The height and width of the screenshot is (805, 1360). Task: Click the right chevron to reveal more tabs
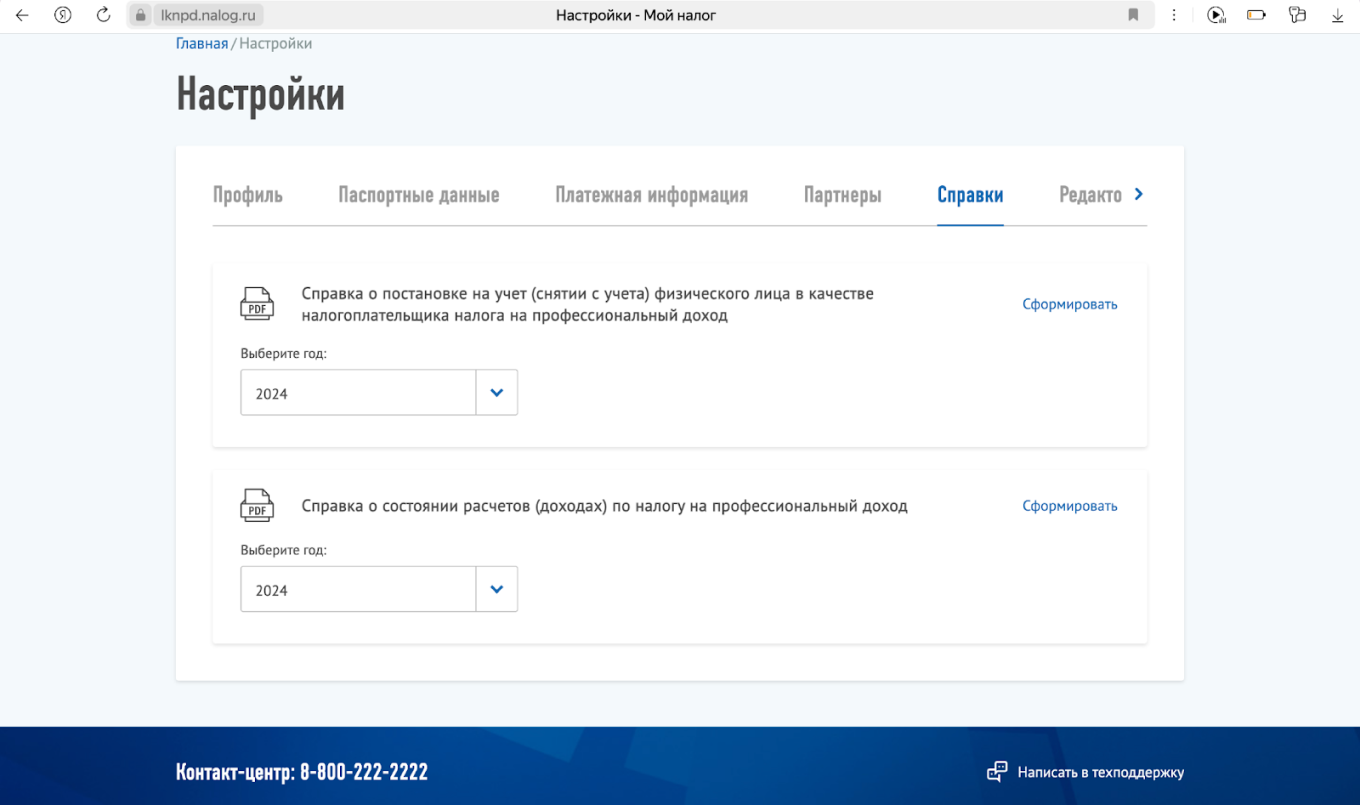1139,195
